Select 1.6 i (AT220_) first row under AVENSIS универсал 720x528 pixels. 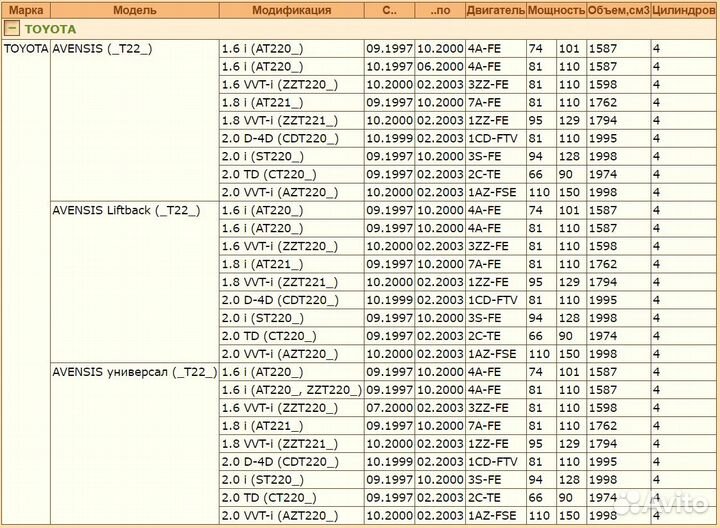(262, 372)
